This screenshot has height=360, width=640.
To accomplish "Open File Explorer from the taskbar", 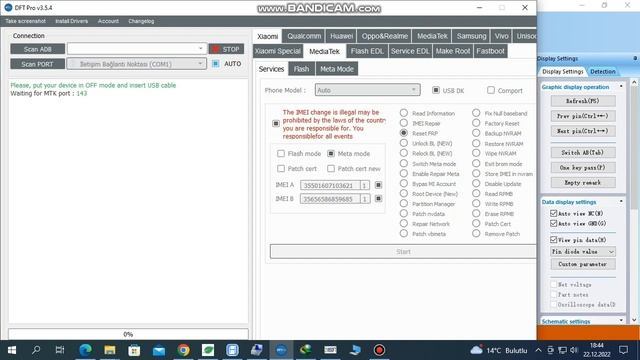I will click(110, 350).
